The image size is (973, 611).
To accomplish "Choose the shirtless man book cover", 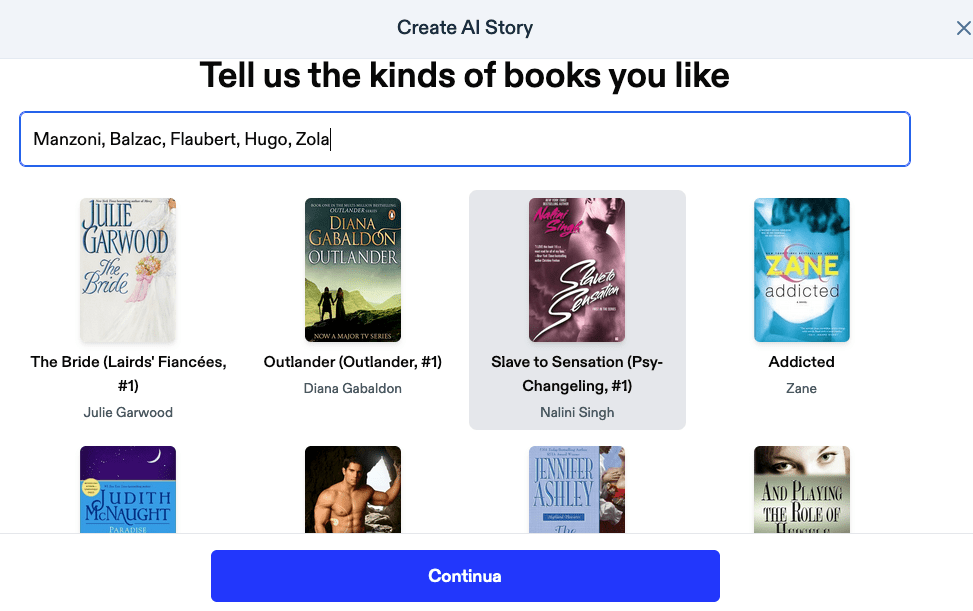I will point(353,489).
